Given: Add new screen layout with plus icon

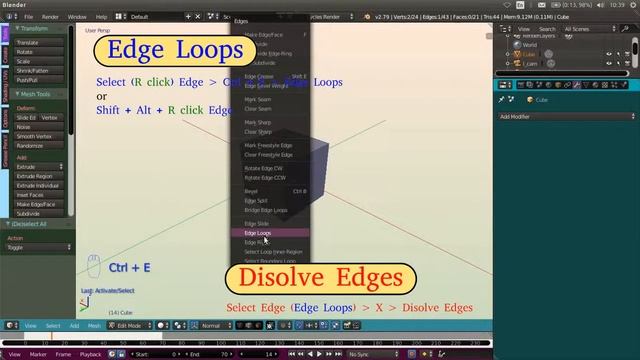Looking at the screenshot, I should (188, 16).
